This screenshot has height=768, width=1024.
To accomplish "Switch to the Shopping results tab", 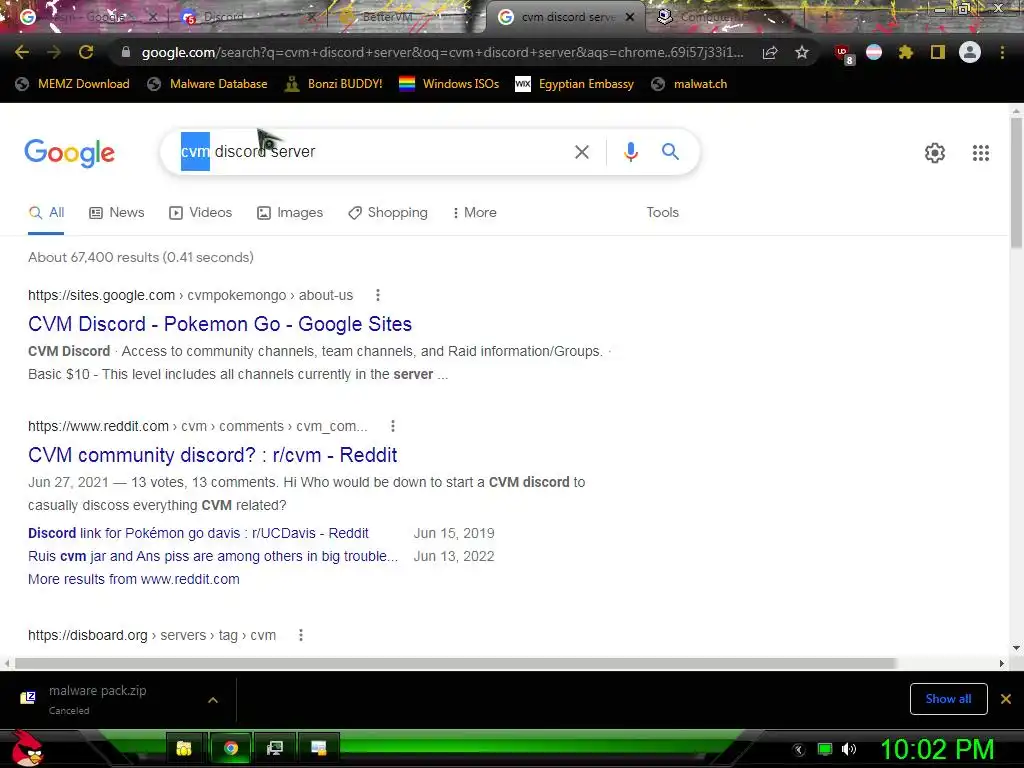I will pyautogui.click(x=388, y=213).
